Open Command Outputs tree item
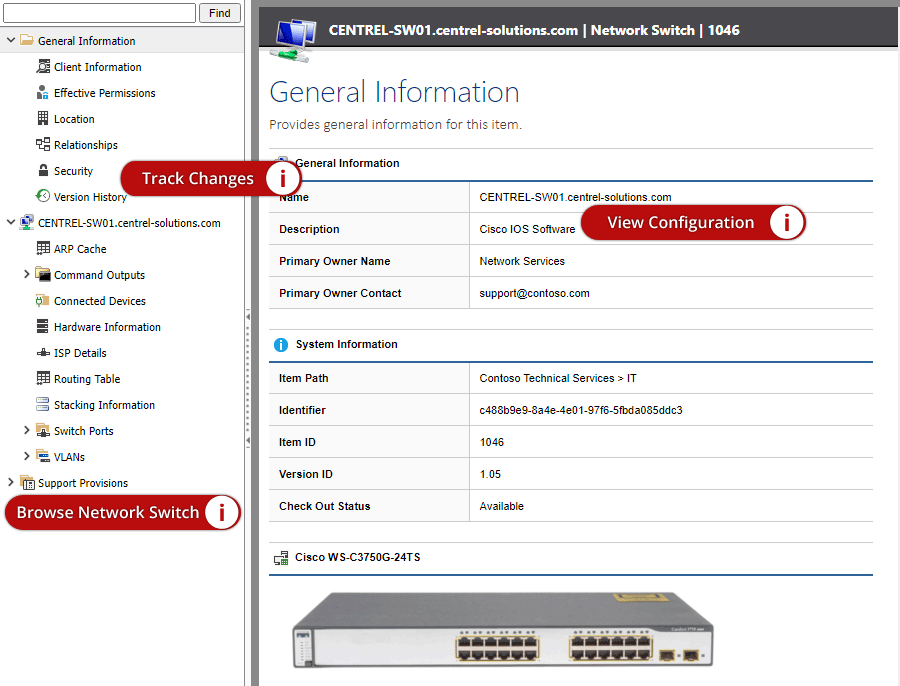This screenshot has width=900, height=686. pyautogui.click(x=99, y=275)
